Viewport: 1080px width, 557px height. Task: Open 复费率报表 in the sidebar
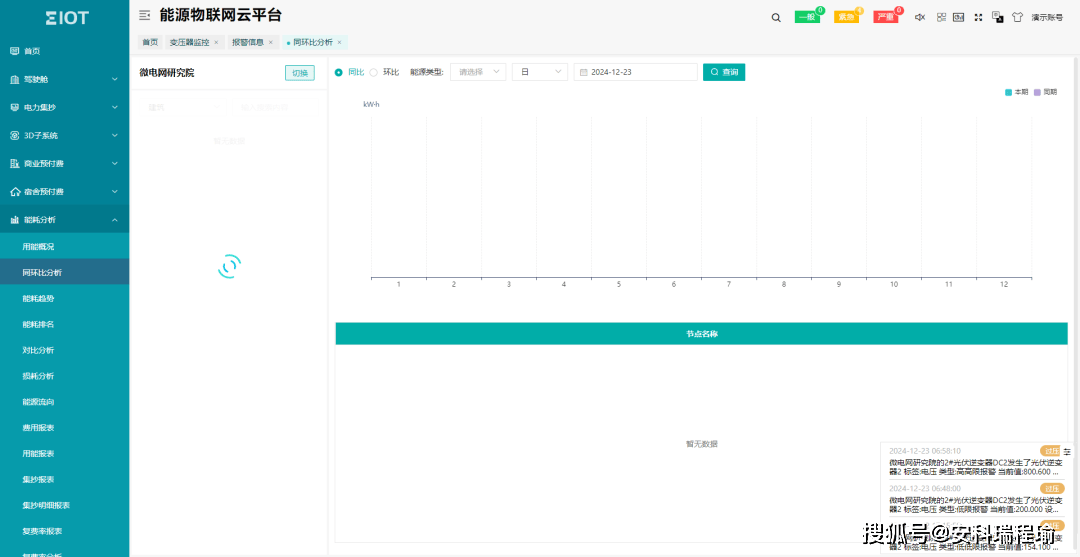65,531
